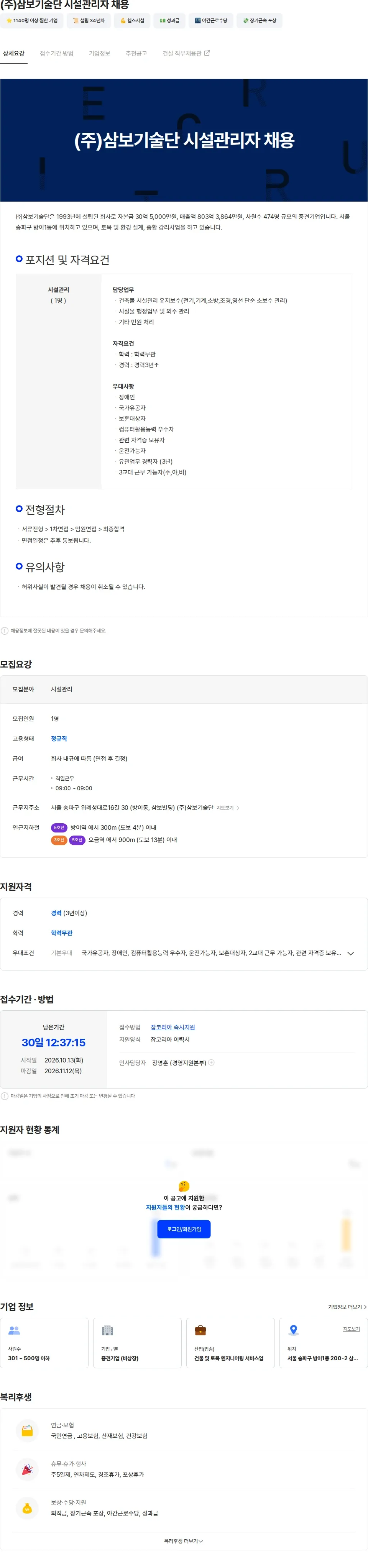Open the 기업정보 tab

tap(99, 54)
